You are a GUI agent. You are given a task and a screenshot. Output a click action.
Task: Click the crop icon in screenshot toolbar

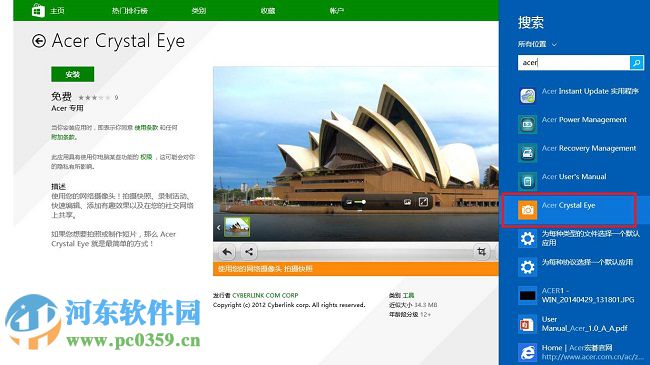click(481, 252)
